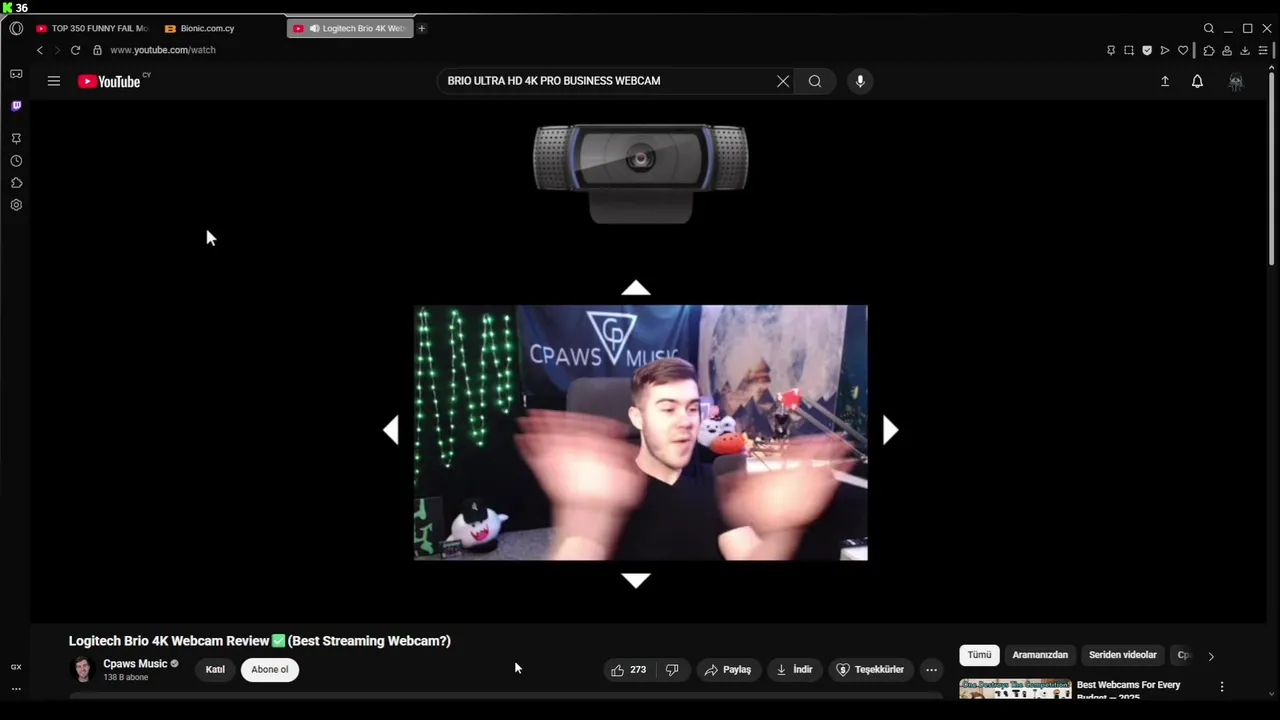The width and height of the screenshot is (1280, 720).
Task: Reload the page using refresh icon
Action: point(75,50)
